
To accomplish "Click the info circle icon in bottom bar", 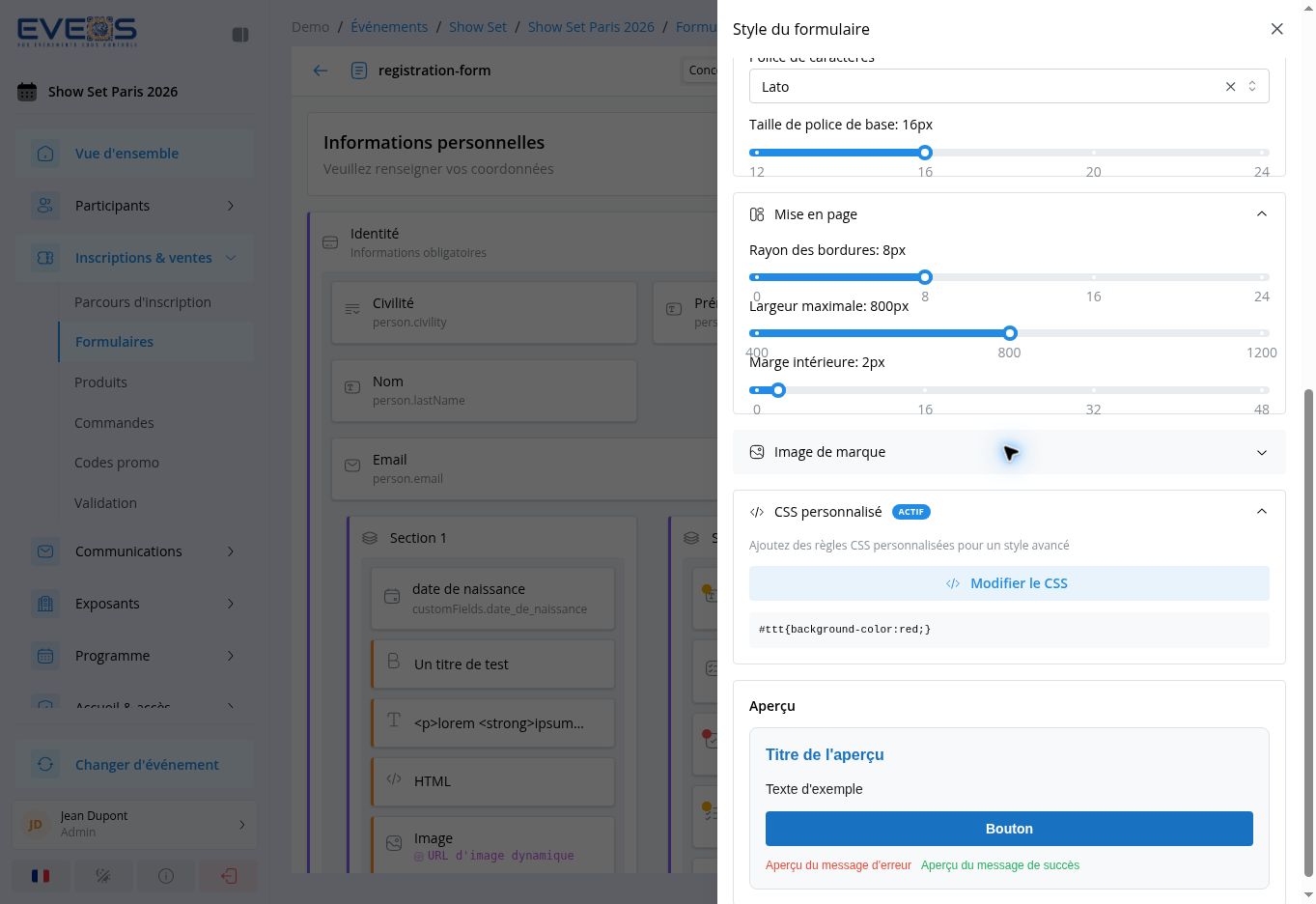I will tap(166, 876).
